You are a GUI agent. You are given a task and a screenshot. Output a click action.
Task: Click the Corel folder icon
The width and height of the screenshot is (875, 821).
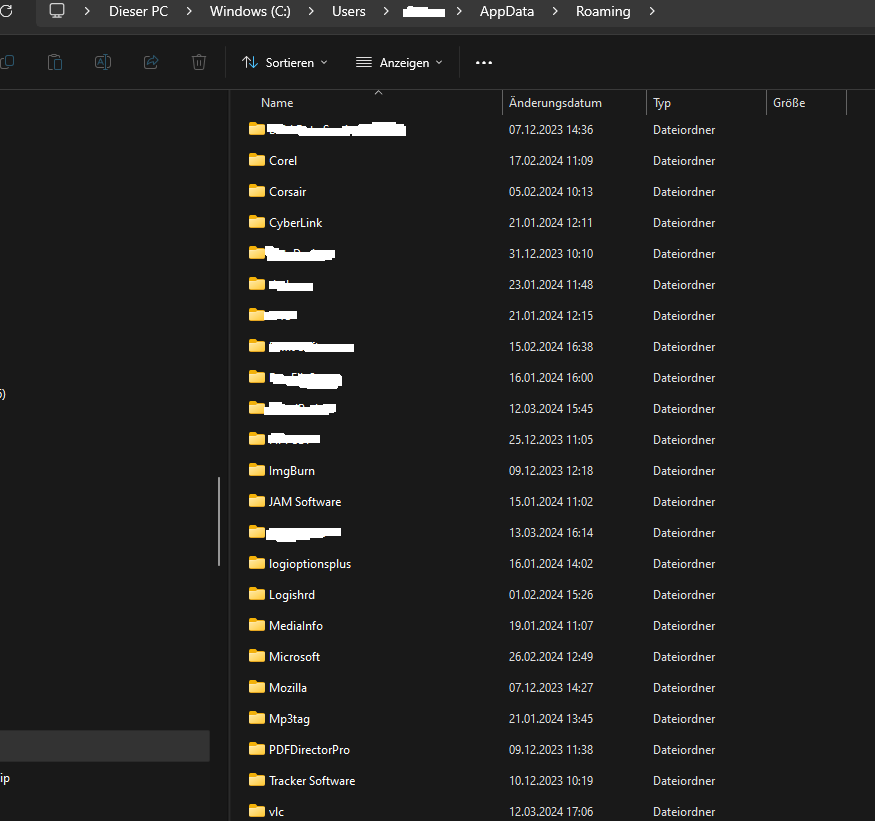[257, 160]
